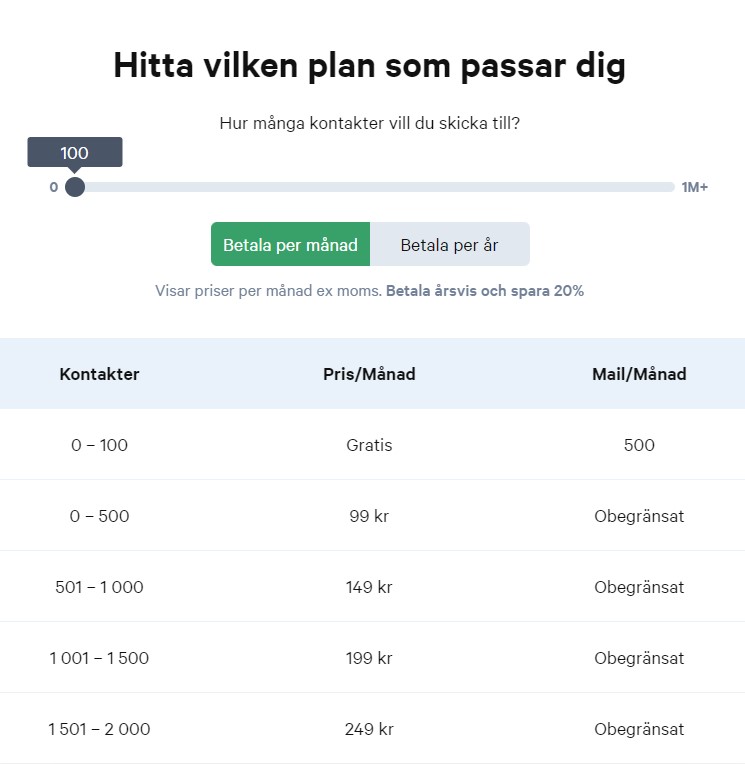Click the 199 kr price
Screen dimensions: 745x764
pyautogui.click(x=369, y=658)
